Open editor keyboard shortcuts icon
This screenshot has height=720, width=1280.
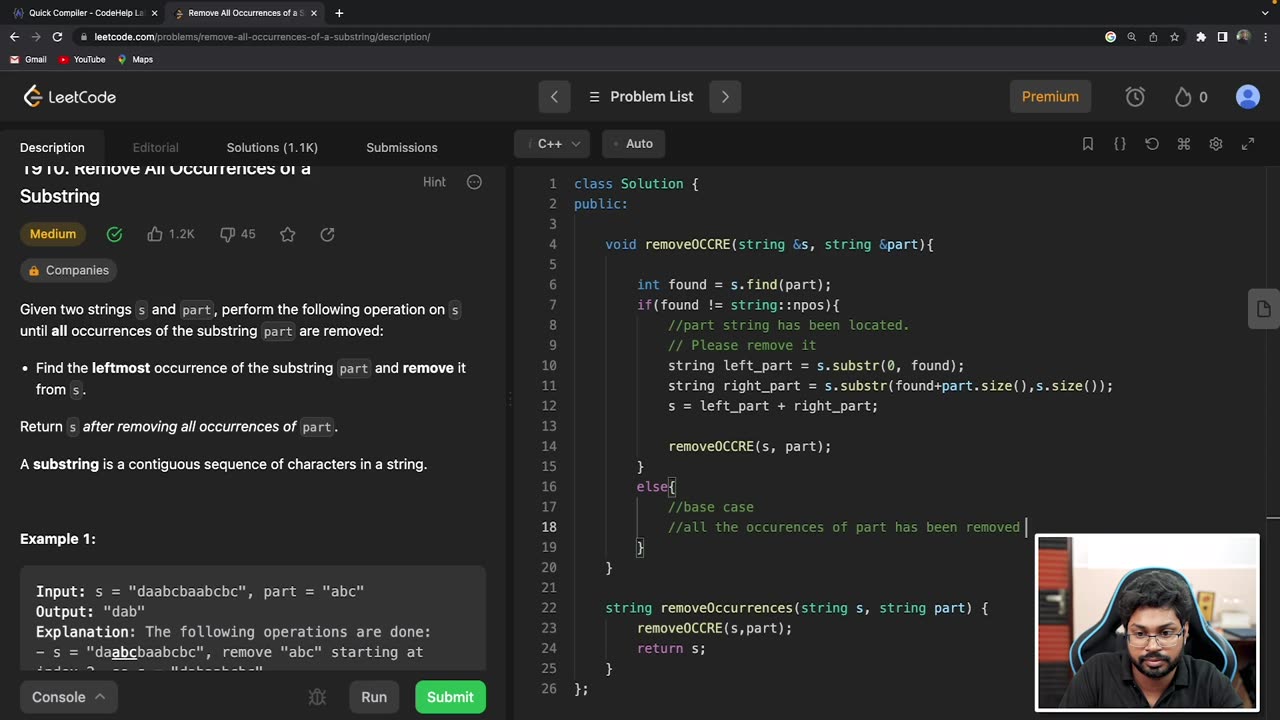pos(1184,144)
